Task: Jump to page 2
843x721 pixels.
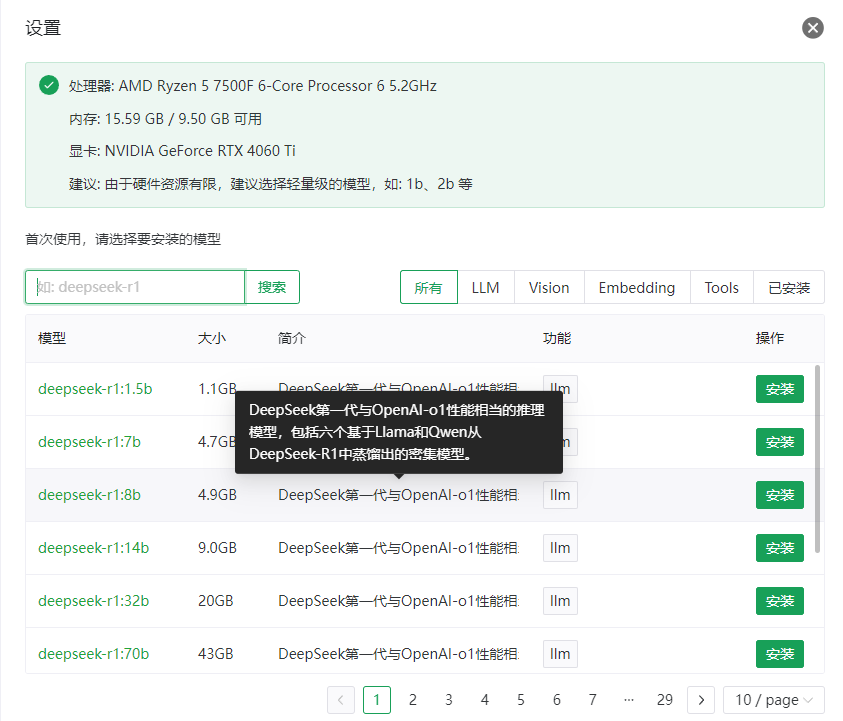Action: tap(413, 700)
